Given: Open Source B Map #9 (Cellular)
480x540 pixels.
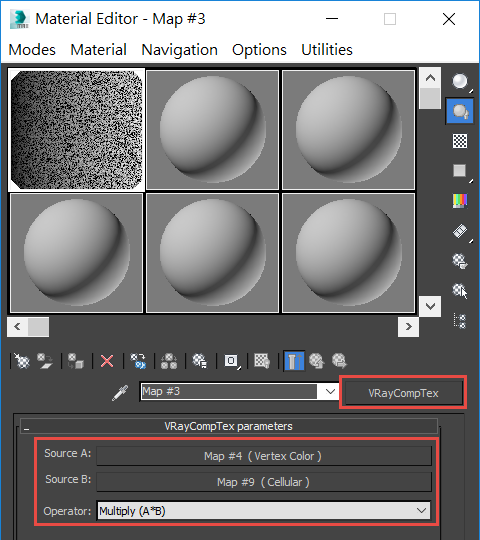Looking at the screenshot, I should [x=264, y=482].
